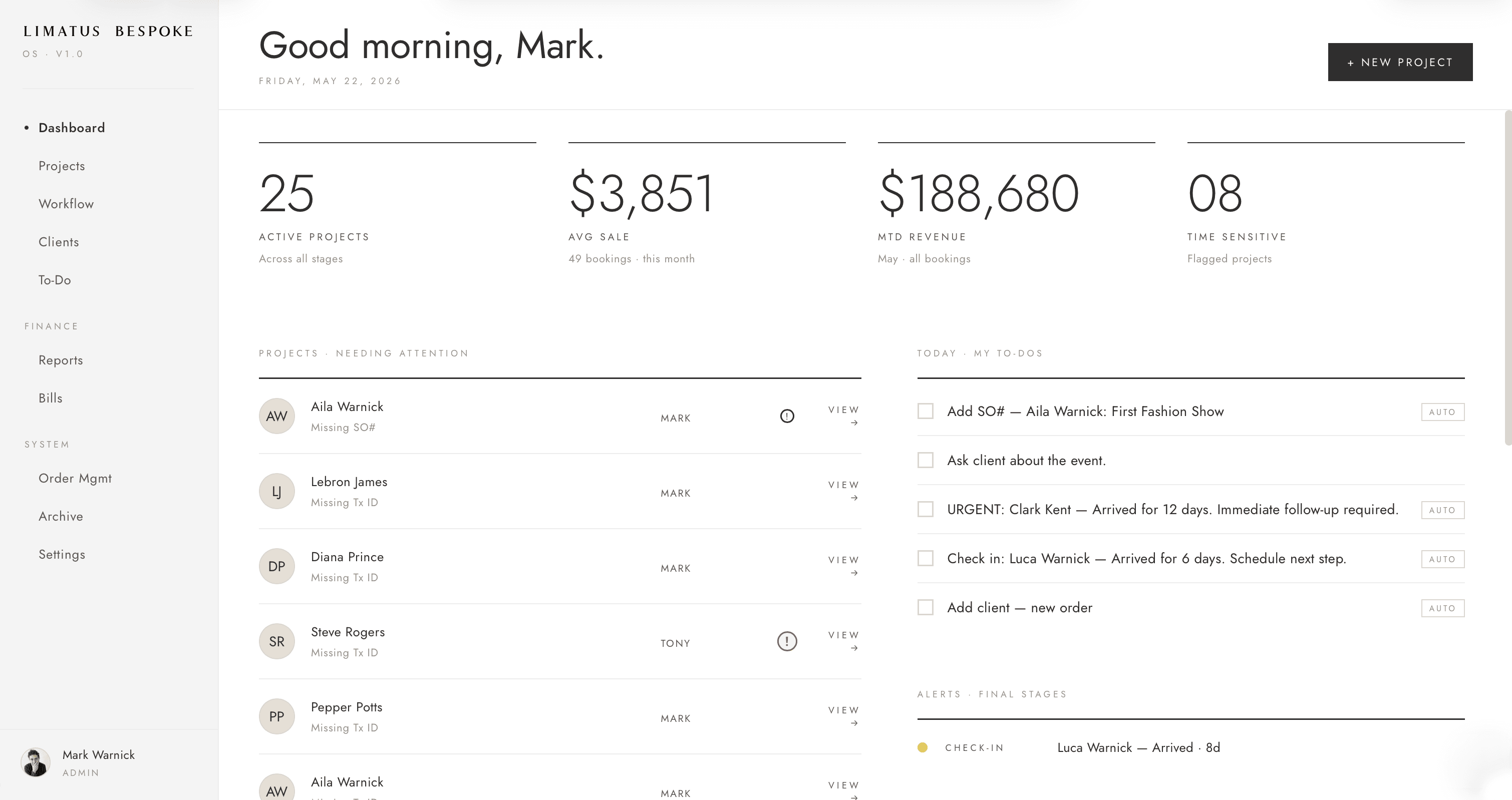1512x800 pixels.
Task: Click the 25 Active Projects stat
Action: pos(286,193)
